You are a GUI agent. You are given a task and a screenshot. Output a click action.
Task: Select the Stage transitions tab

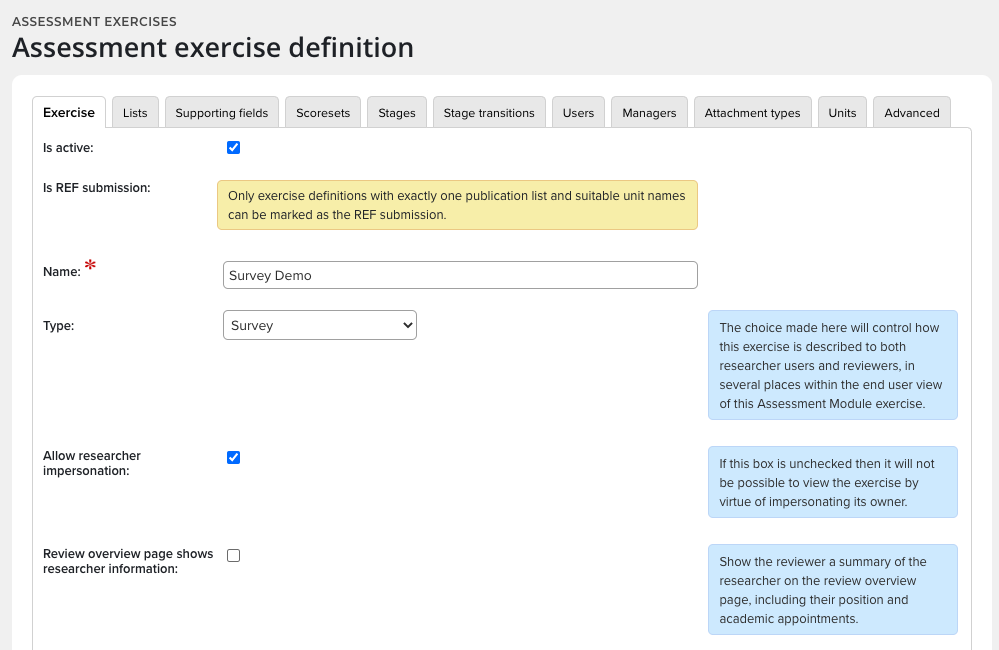(x=489, y=113)
